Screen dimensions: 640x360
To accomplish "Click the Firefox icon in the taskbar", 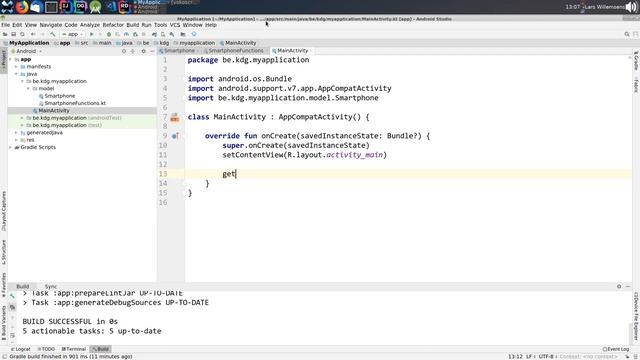I will pyautogui.click(x=22, y=7).
